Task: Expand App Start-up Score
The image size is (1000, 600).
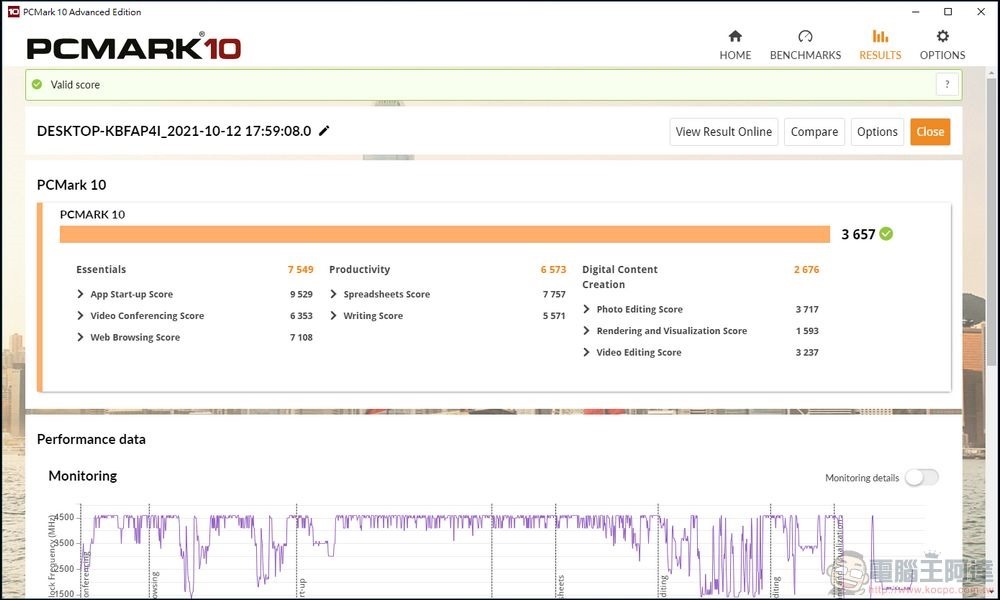Action: [80, 294]
